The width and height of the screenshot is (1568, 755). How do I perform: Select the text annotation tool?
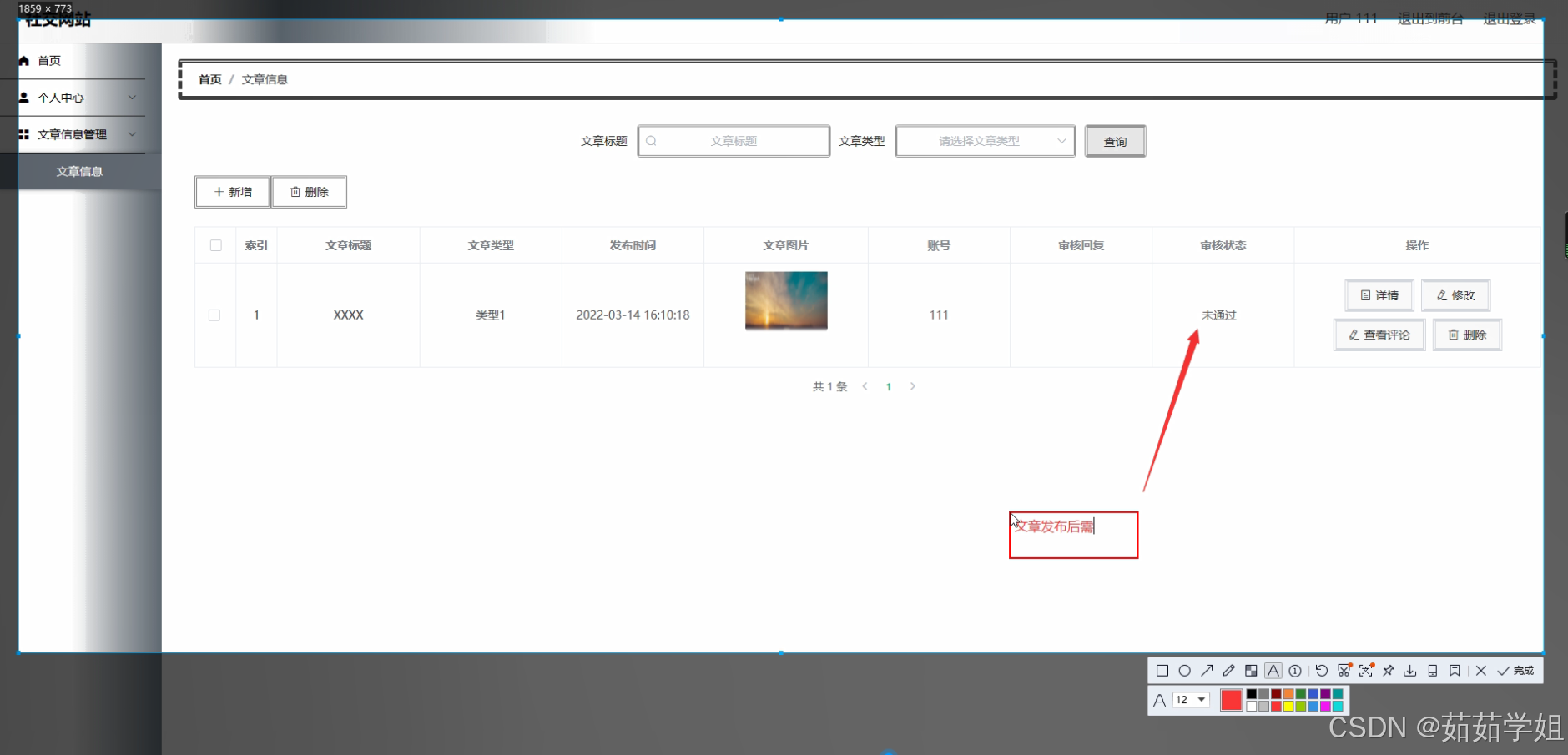click(x=1273, y=670)
